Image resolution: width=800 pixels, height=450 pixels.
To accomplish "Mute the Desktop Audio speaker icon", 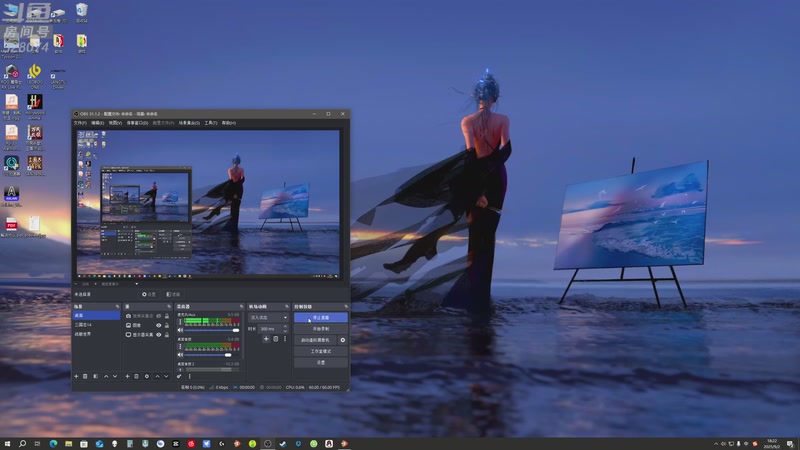I will click(x=180, y=355).
